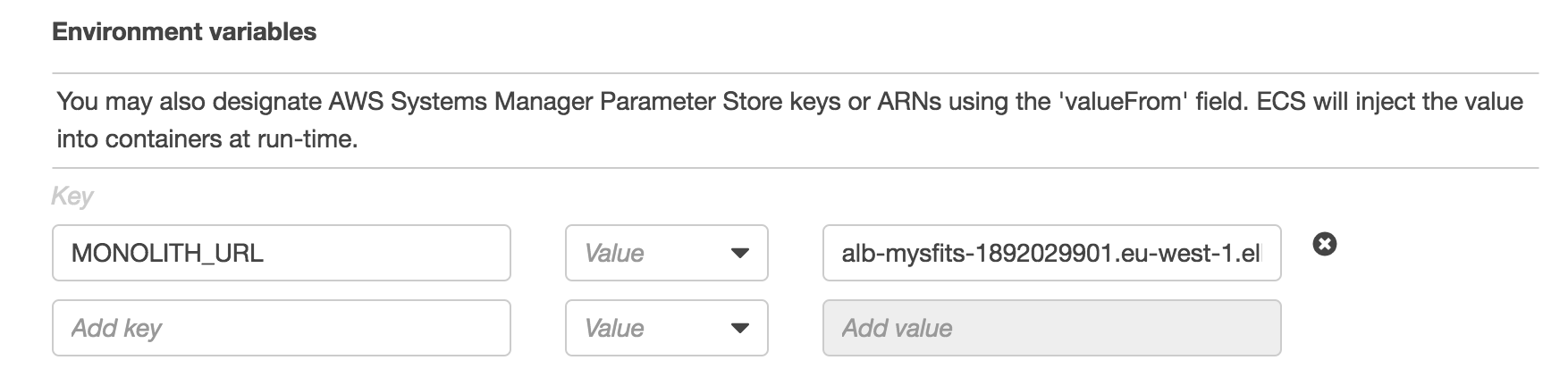Click the greyed-out Add value field
This screenshot has height=377, width=1568.
pos(1051,328)
